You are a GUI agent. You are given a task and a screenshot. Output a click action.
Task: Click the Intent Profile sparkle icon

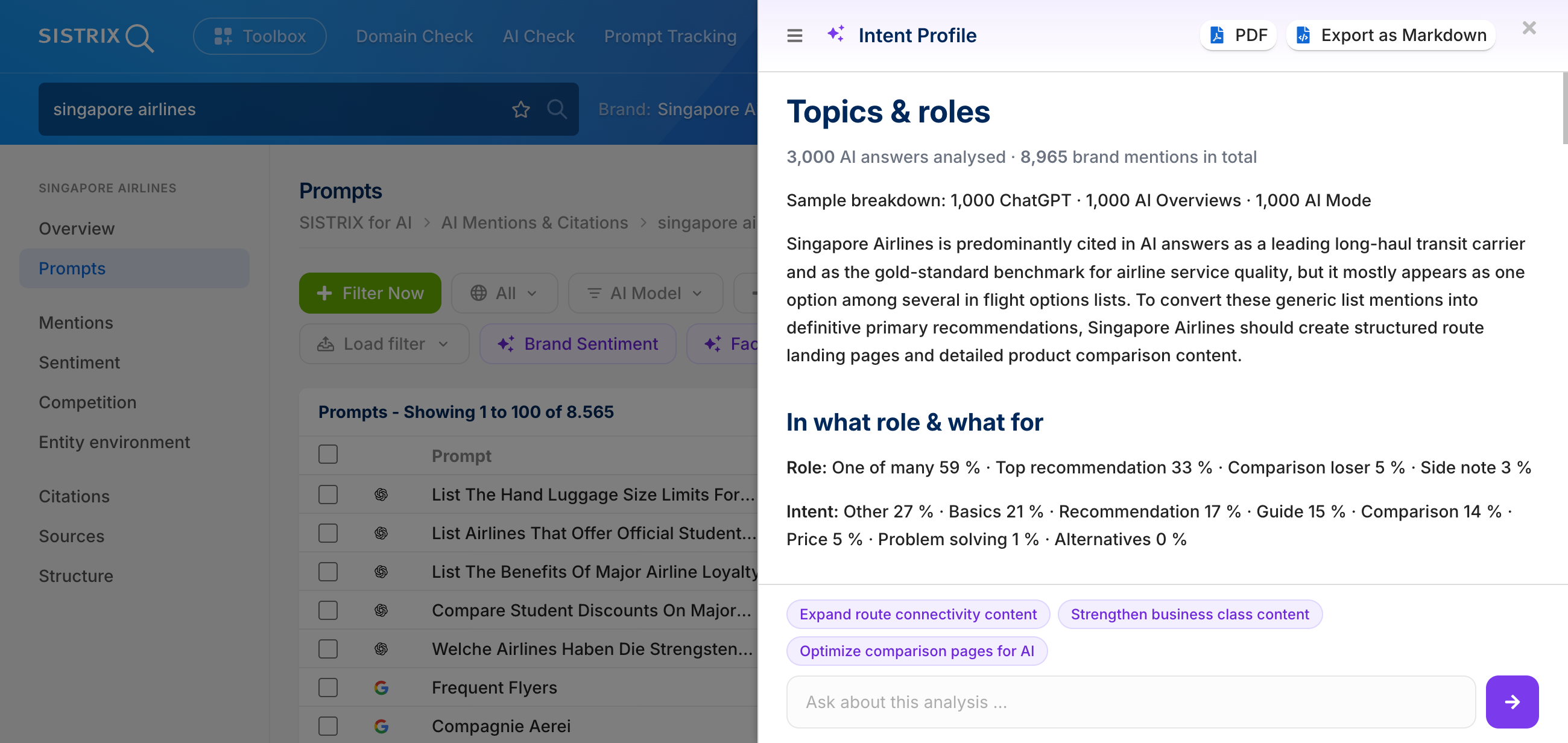coord(836,33)
